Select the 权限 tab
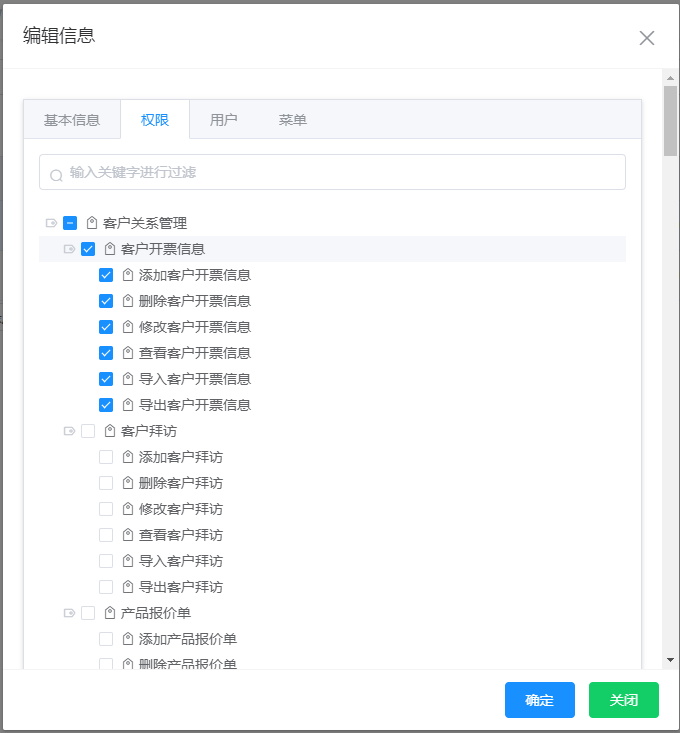 pyautogui.click(x=155, y=120)
